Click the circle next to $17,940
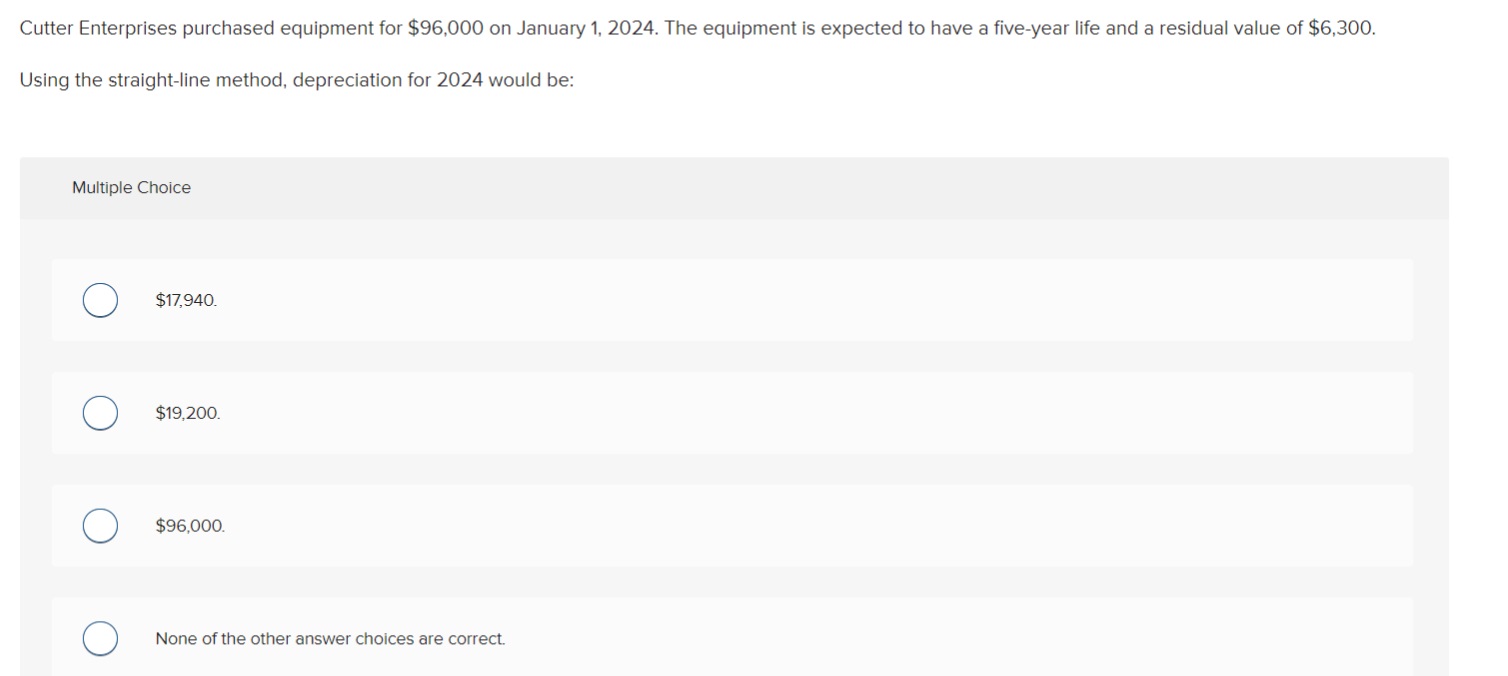This screenshot has width=1508, height=676. pyautogui.click(x=99, y=299)
